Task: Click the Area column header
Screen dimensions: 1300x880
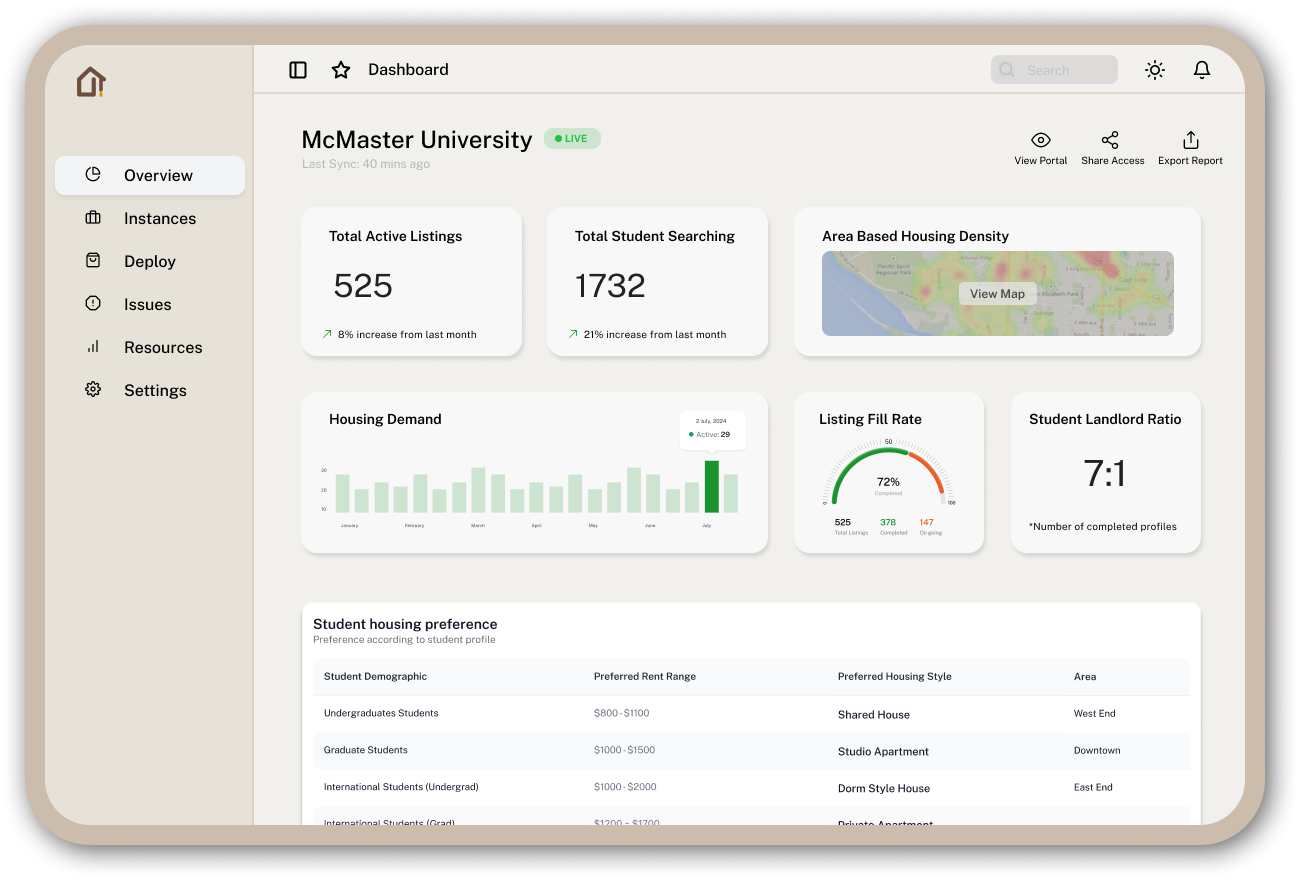Action: [1085, 677]
